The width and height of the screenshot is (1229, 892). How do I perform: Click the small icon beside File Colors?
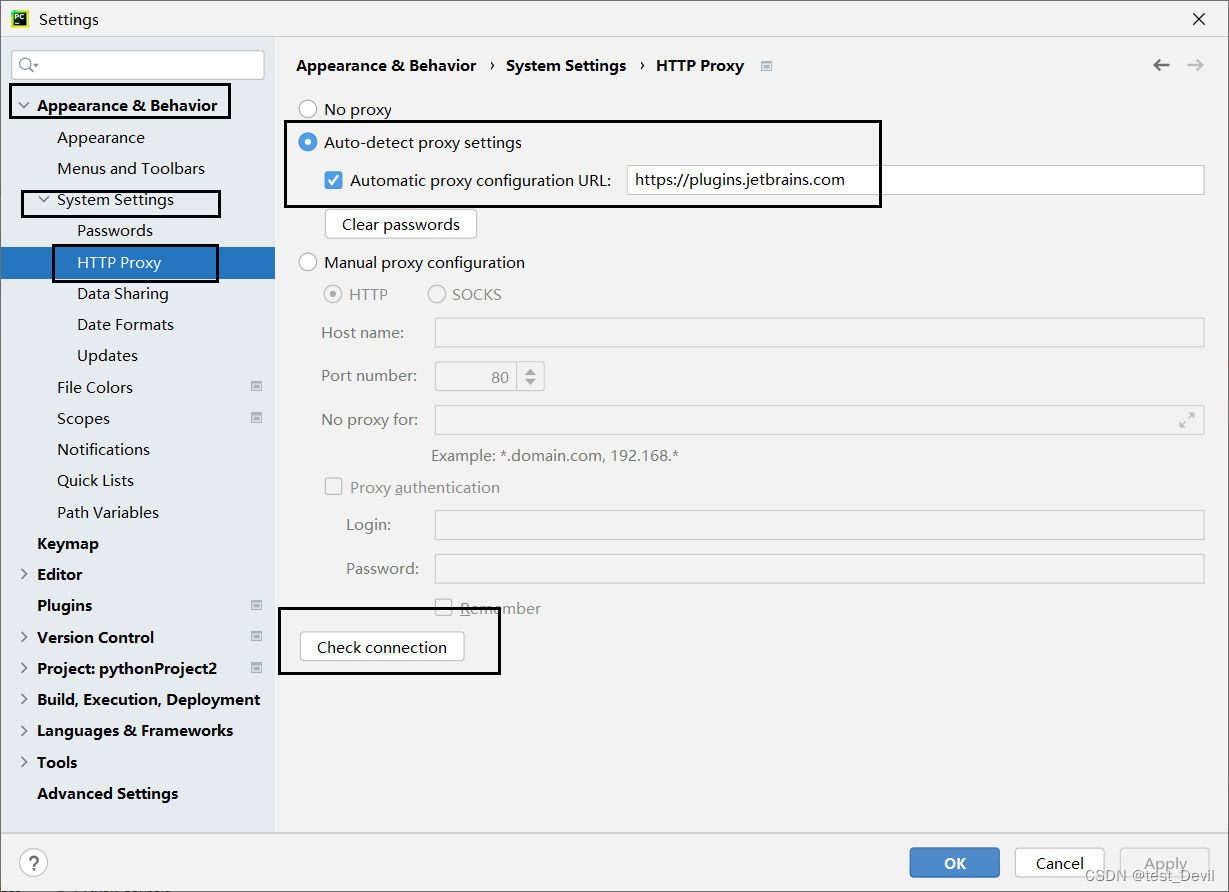256,386
